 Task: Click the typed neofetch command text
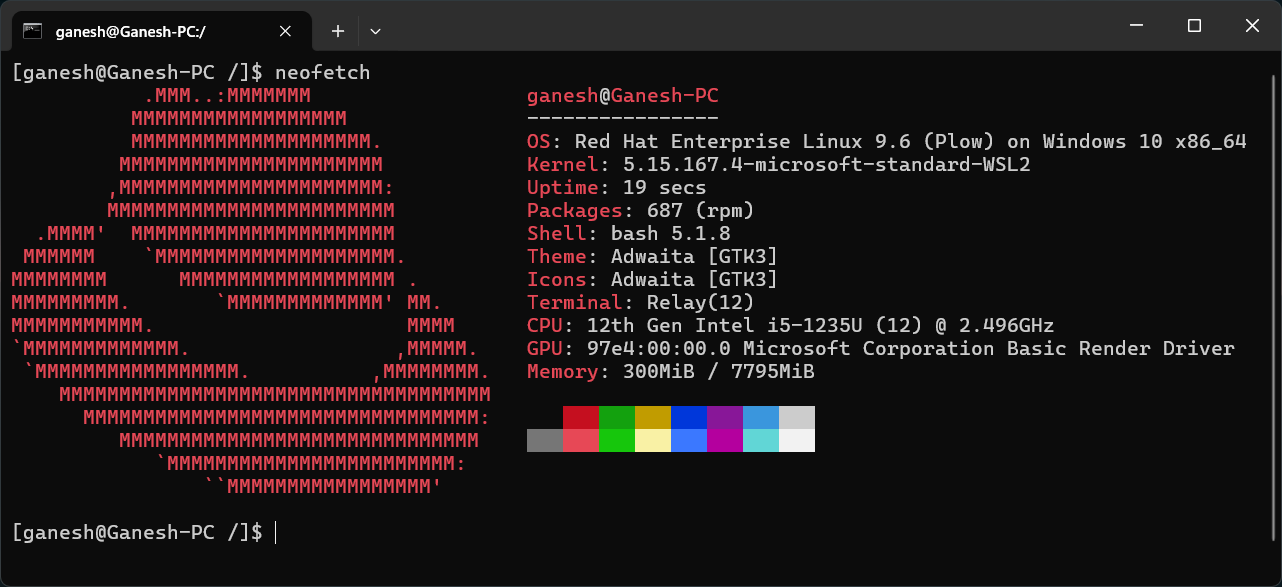tap(322, 72)
